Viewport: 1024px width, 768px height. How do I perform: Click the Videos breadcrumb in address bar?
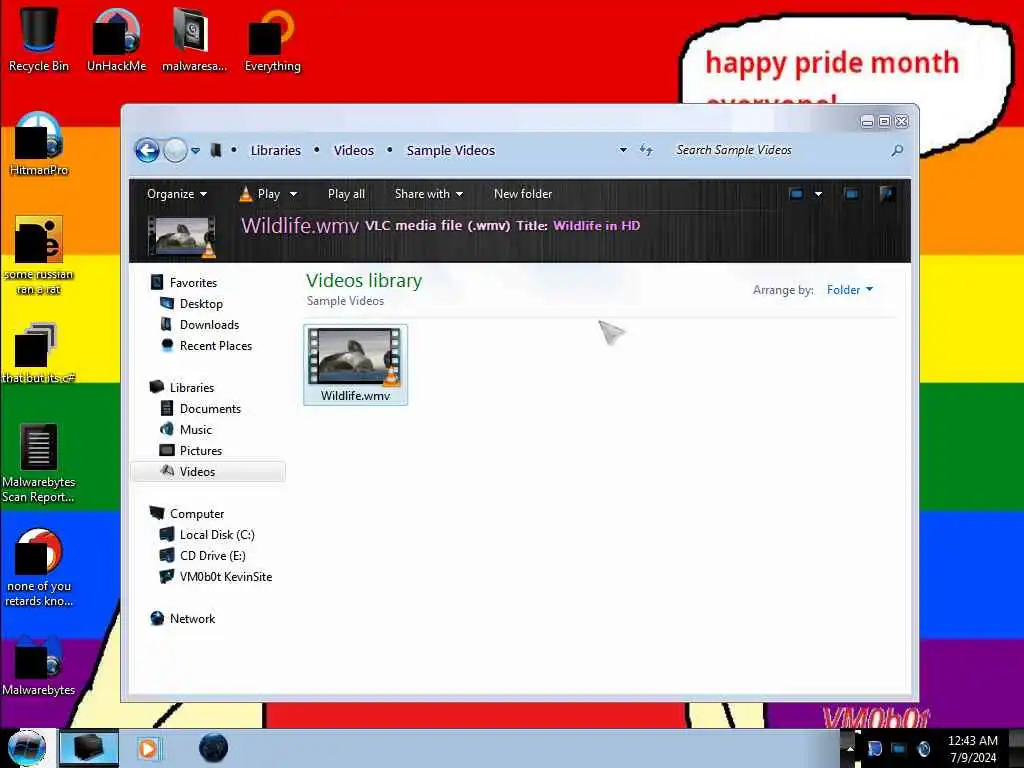353,150
